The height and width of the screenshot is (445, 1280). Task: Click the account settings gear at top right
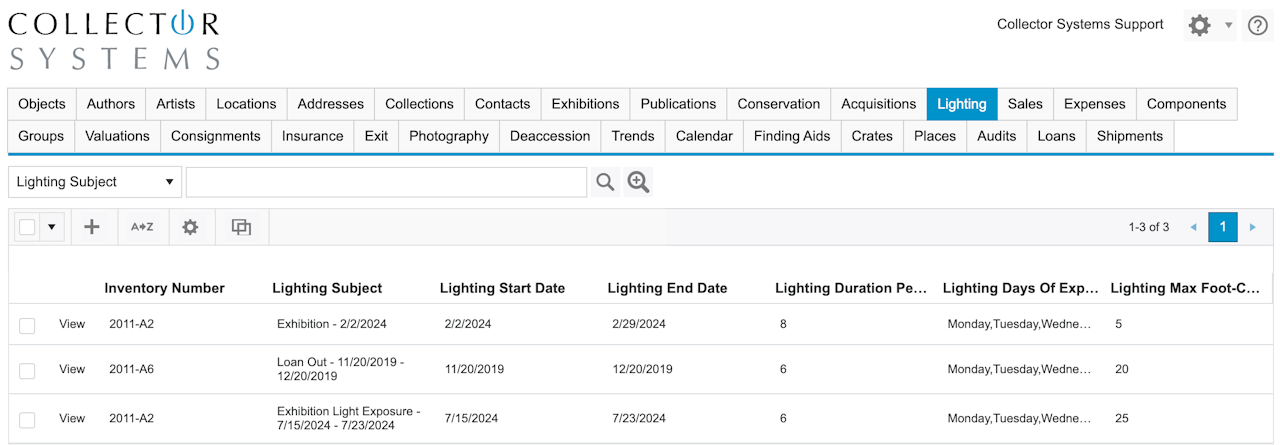point(1199,26)
